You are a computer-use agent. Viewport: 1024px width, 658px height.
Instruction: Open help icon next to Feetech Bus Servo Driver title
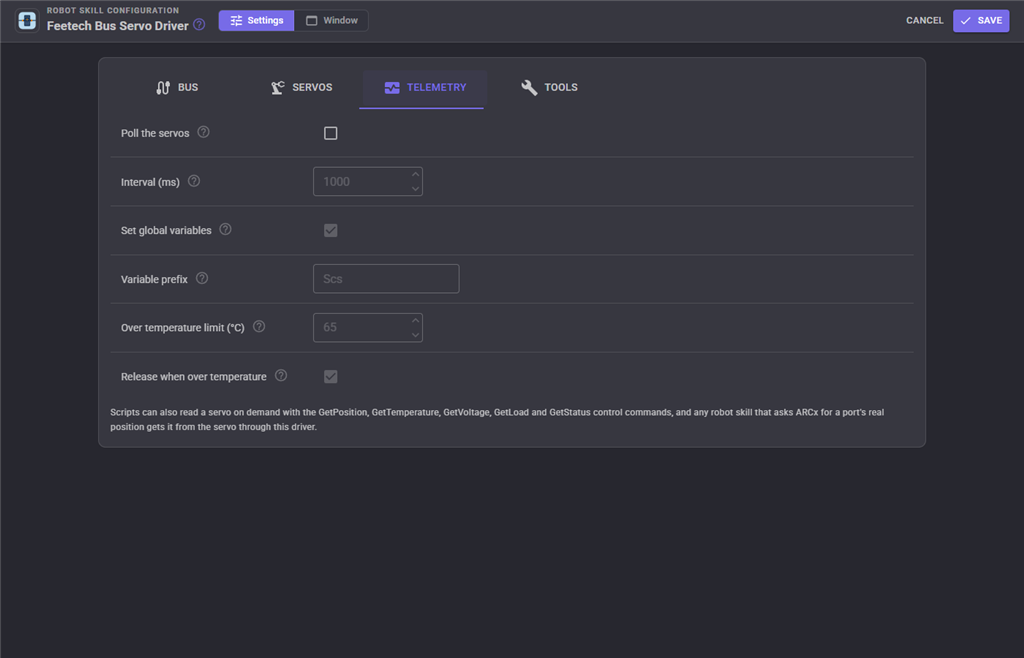pos(199,25)
